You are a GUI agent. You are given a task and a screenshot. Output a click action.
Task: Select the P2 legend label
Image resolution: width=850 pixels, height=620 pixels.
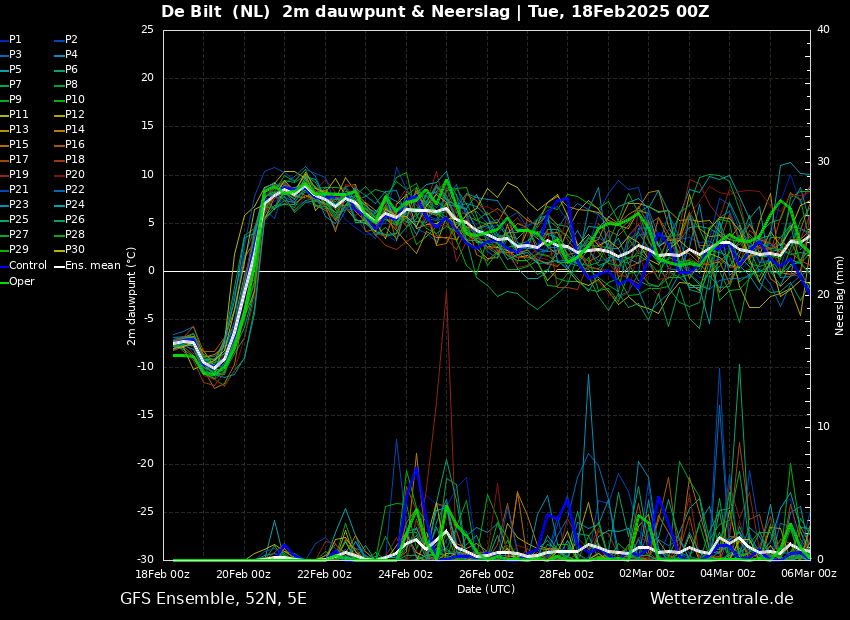pyautogui.click(x=67, y=40)
